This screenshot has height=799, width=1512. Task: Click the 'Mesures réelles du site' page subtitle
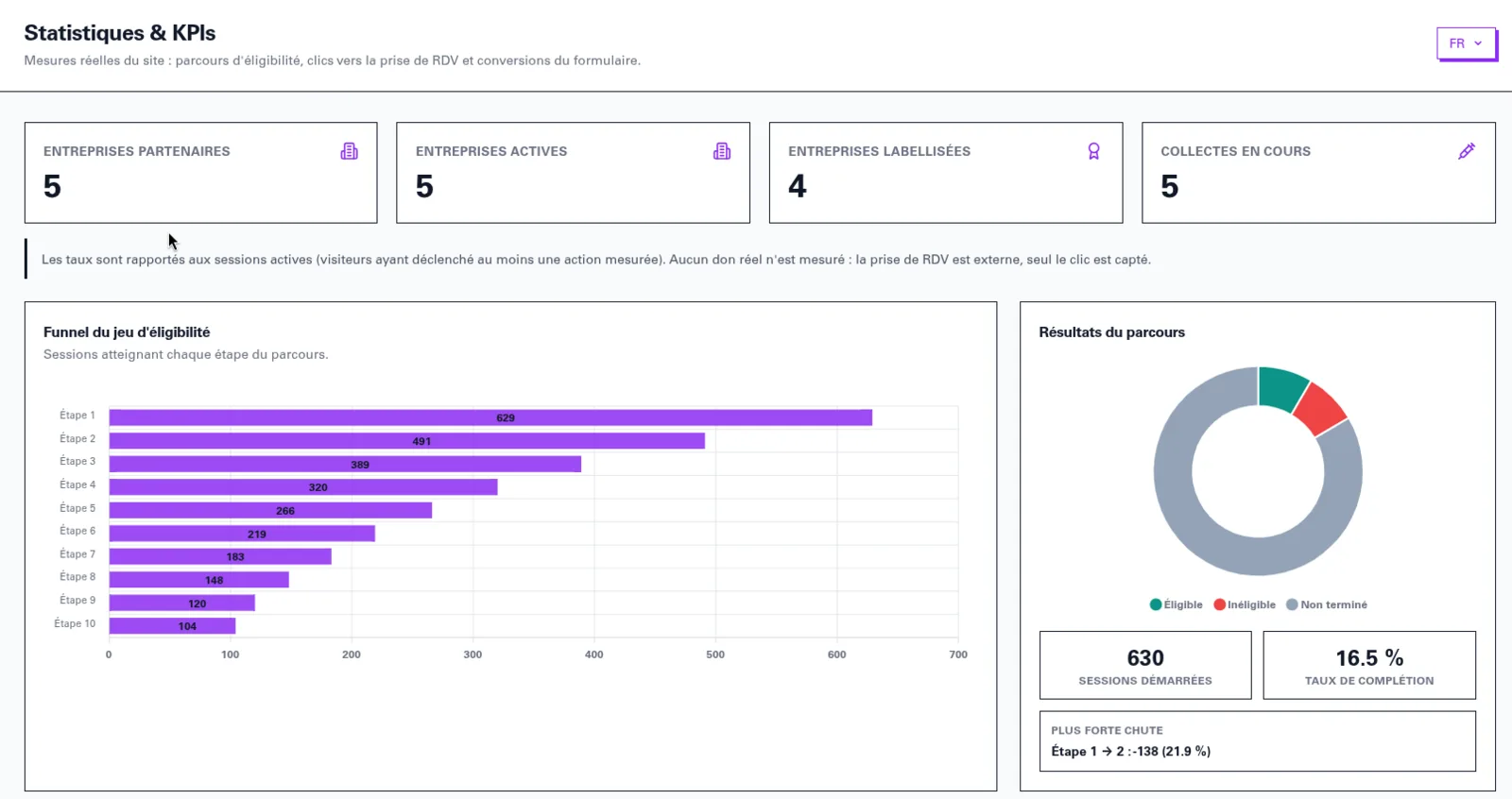pos(333,60)
